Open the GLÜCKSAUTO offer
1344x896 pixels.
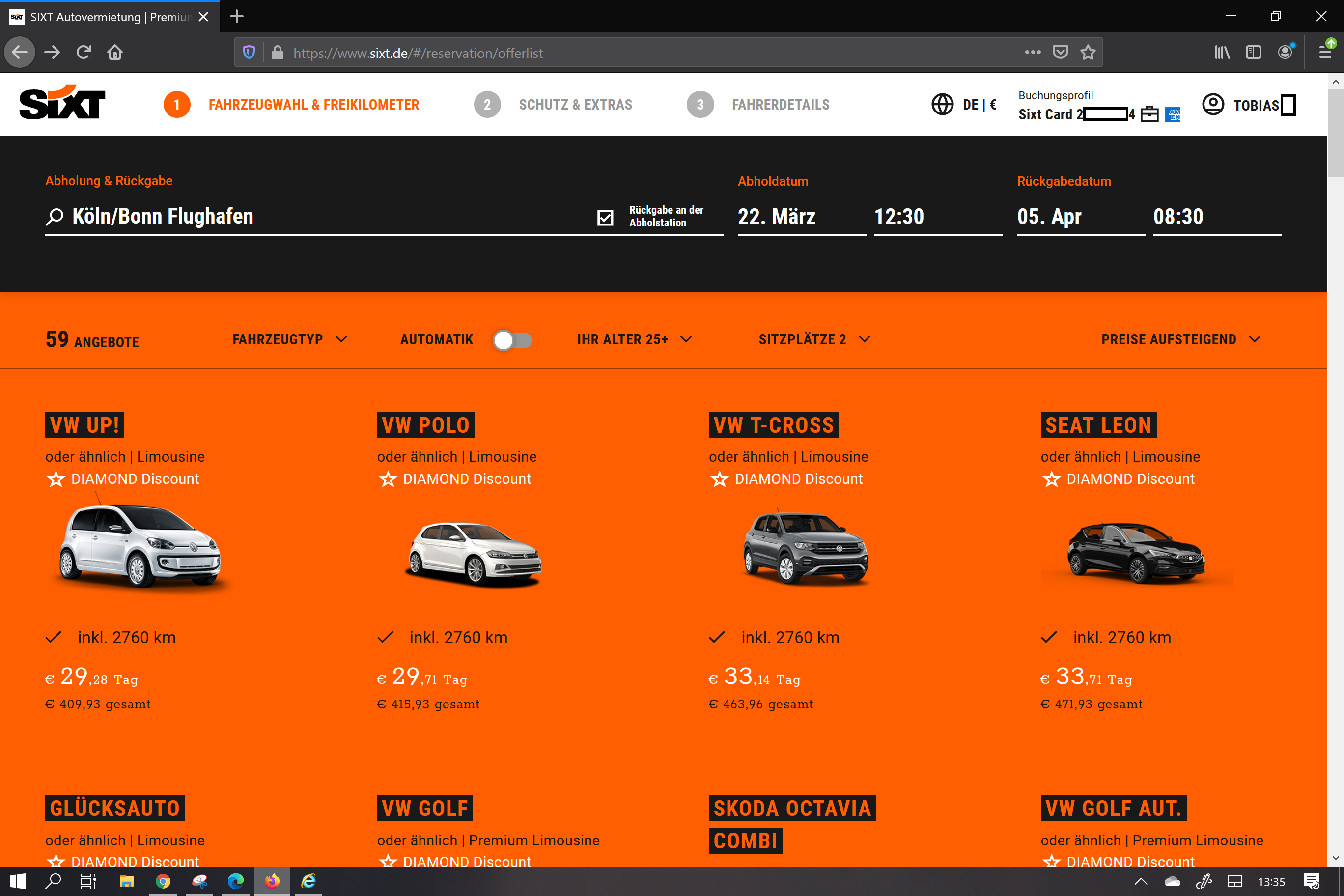[115, 808]
